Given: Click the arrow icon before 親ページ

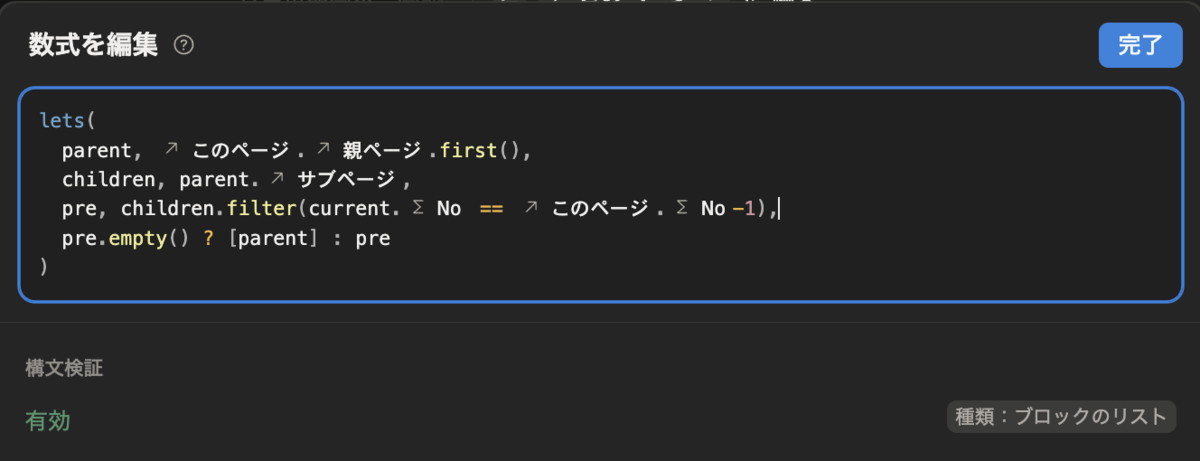Looking at the screenshot, I should point(323,150).
